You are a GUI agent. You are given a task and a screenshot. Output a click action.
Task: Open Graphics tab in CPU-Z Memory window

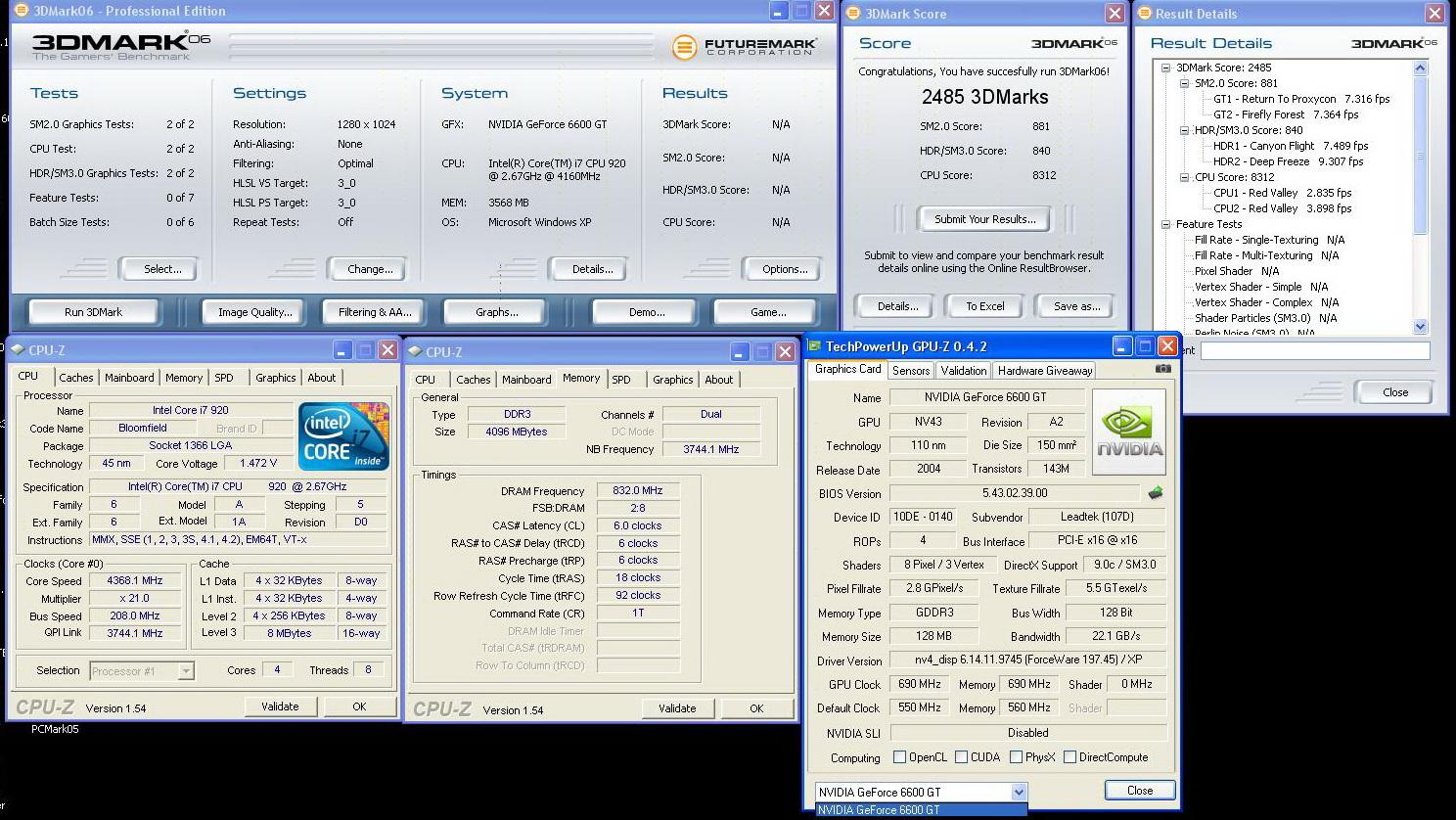[x=672, y=380]
